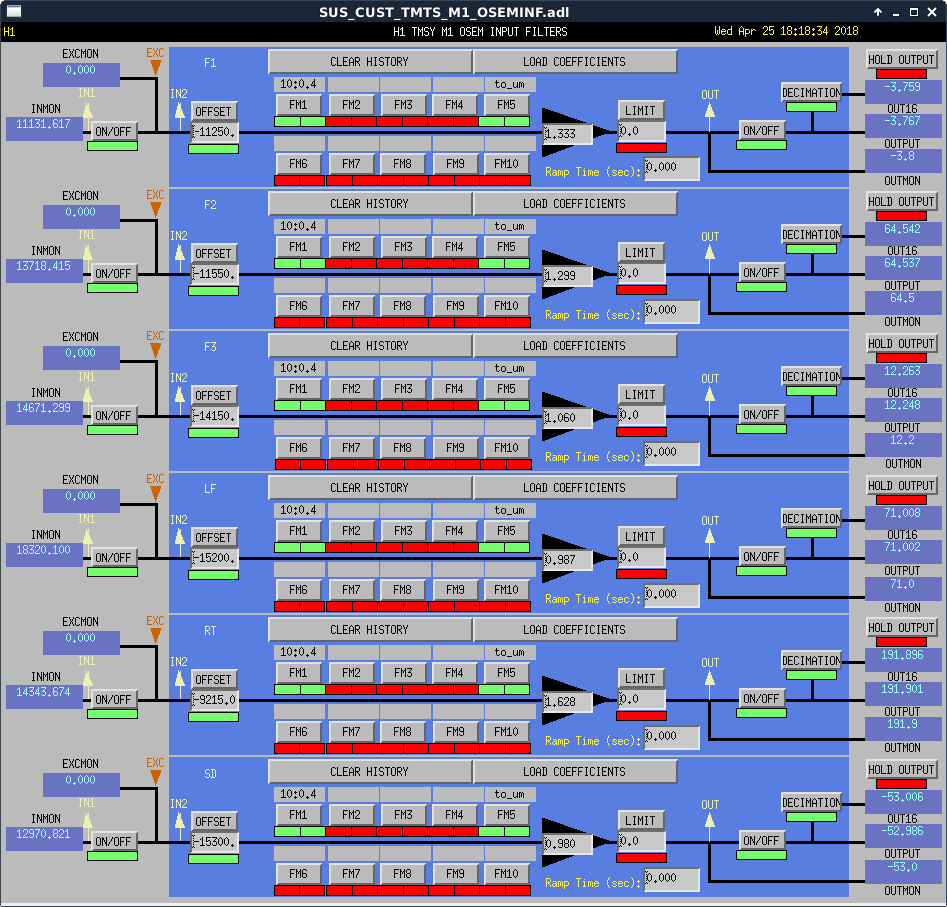Click the F1 offset value field -11250

tap(214, 132)
